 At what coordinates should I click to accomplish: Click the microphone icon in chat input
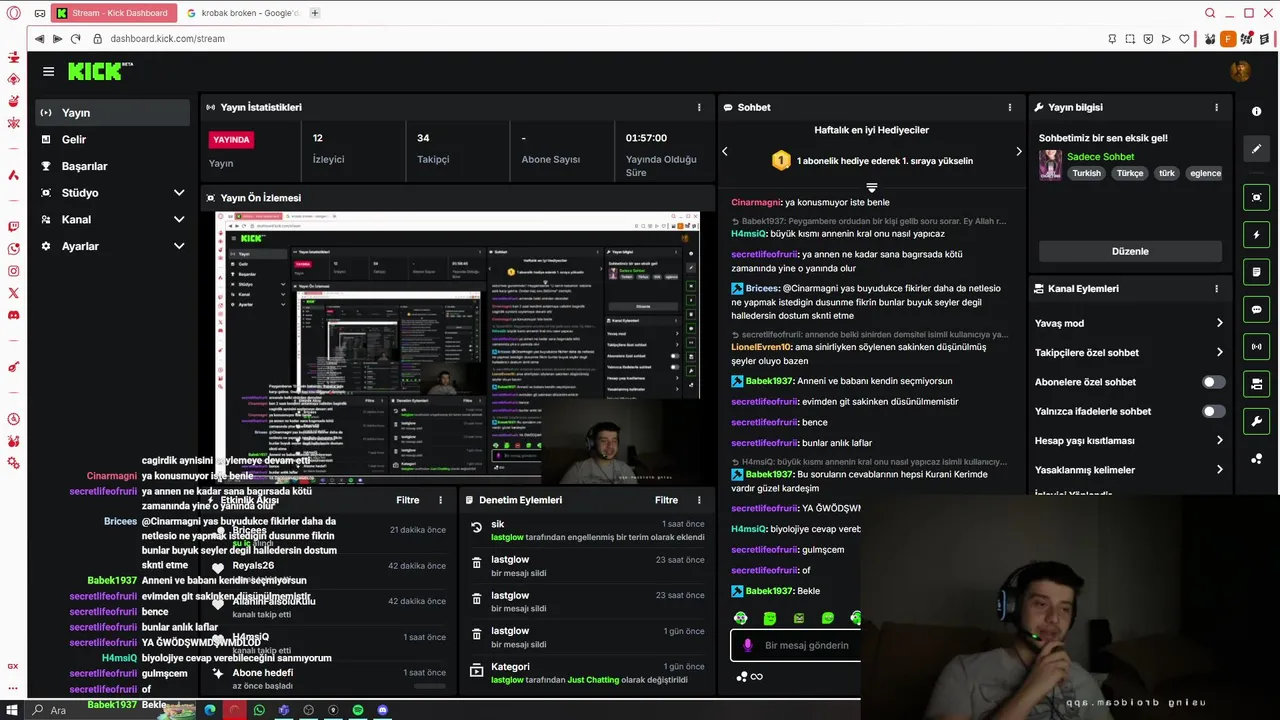(x=747, y=646)
